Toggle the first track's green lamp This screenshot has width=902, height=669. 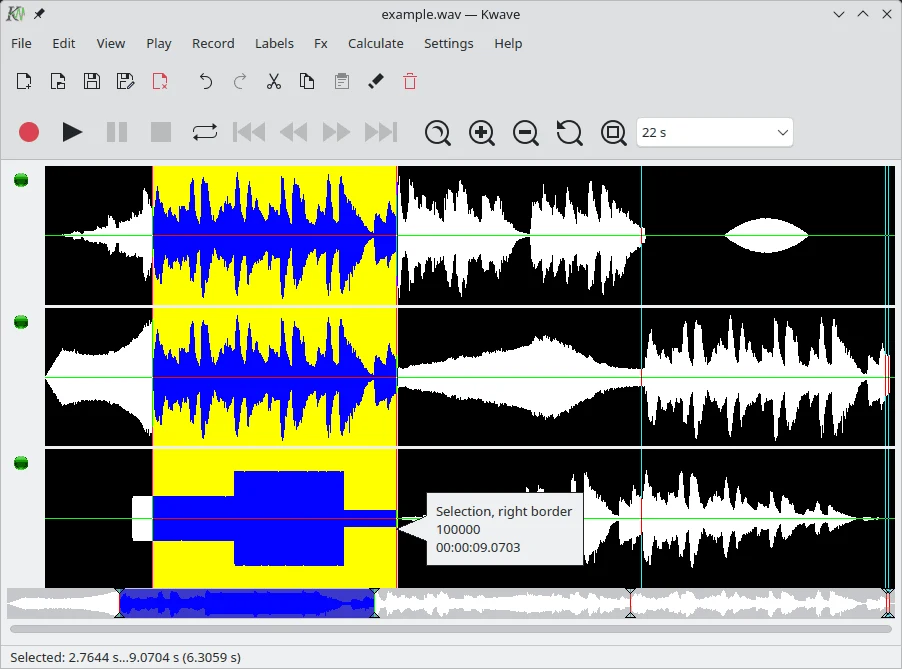(x=21, y=180)
